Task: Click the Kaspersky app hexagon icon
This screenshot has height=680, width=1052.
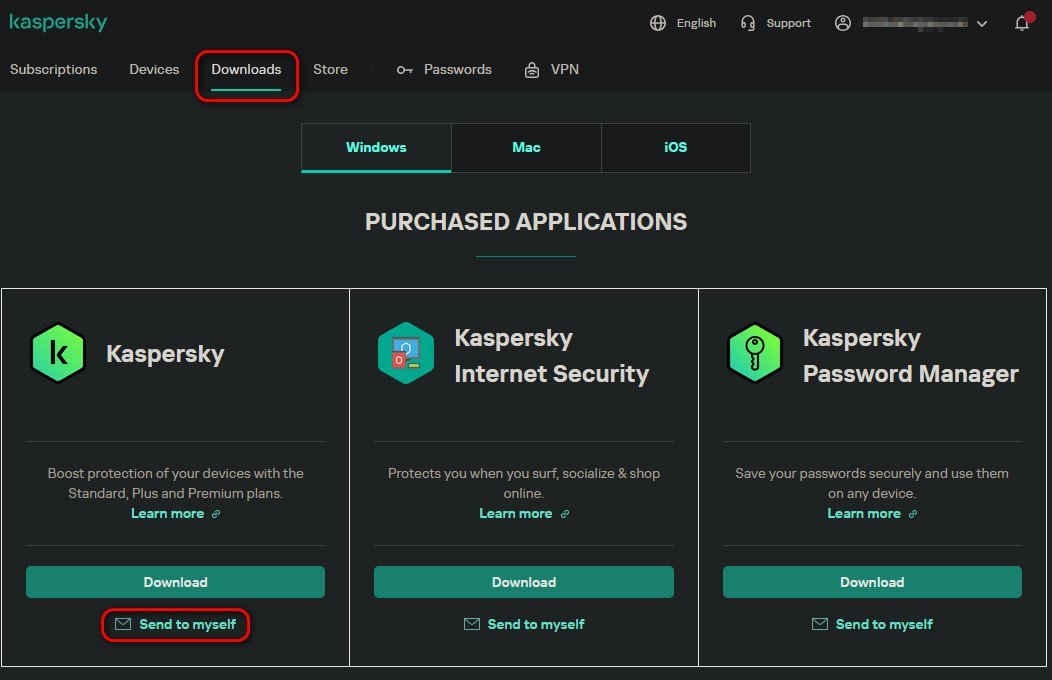Action: pos(58,353)
